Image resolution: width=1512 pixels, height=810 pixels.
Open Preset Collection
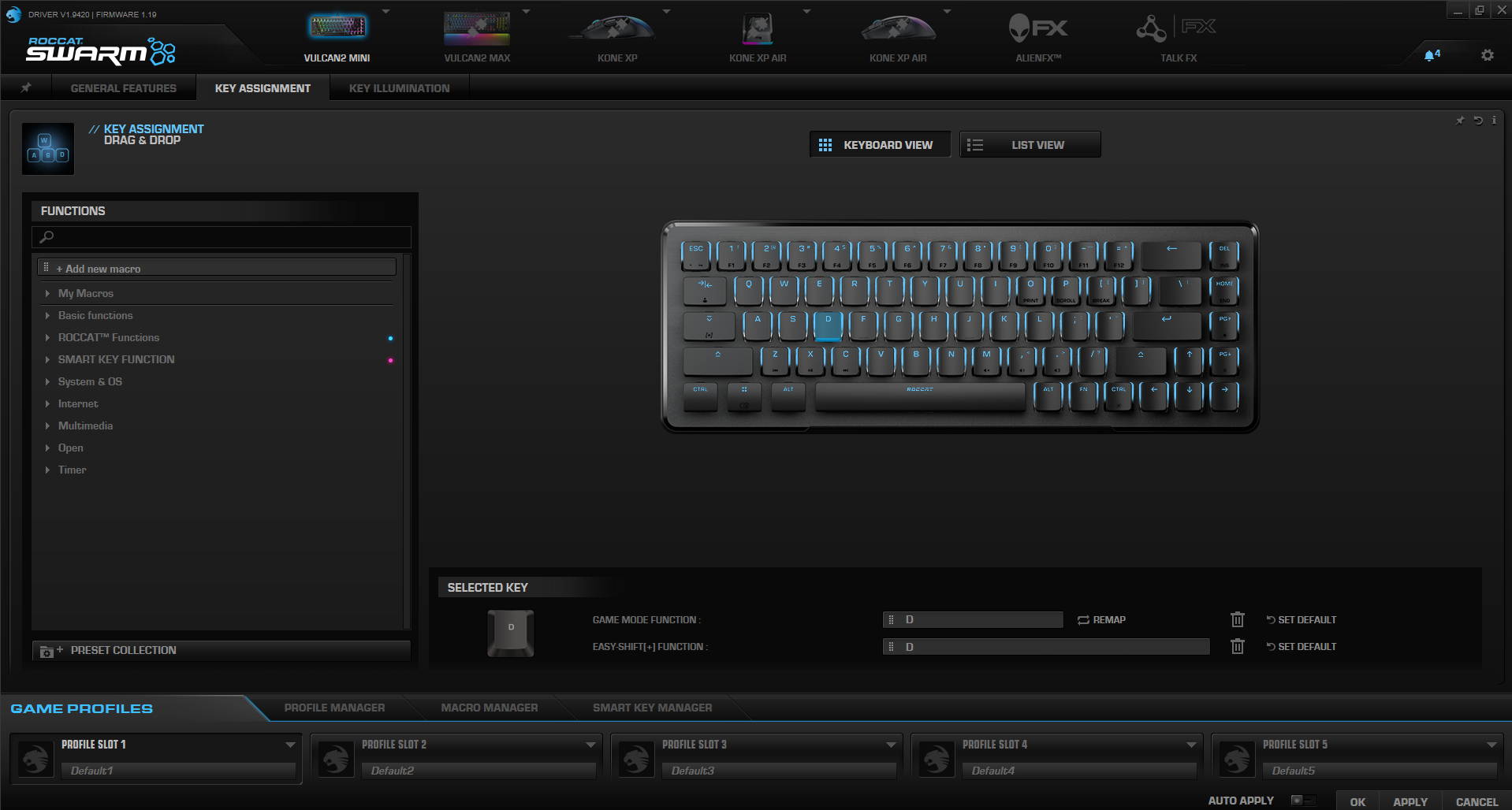click(x=221, y=650)
